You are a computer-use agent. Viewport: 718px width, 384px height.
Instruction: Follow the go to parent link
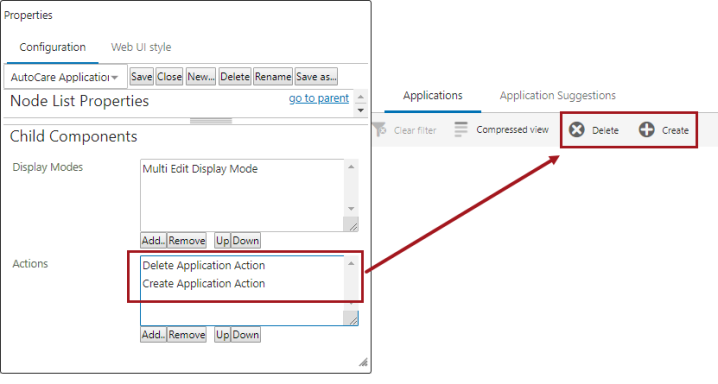[x=319, y=98]
